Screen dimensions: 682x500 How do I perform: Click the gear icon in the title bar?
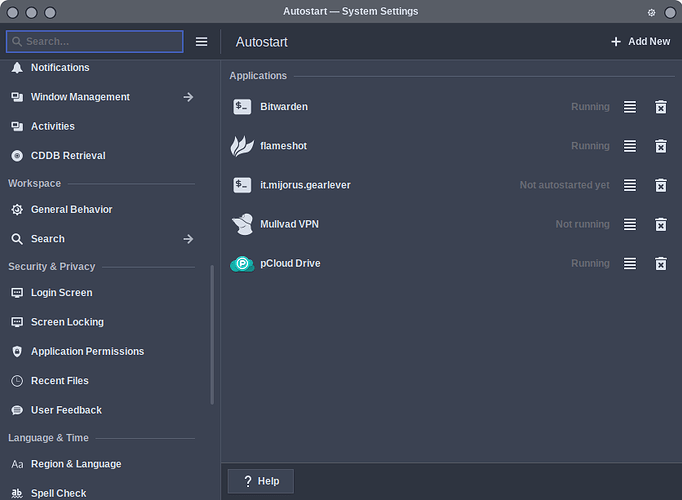[652, 13]
